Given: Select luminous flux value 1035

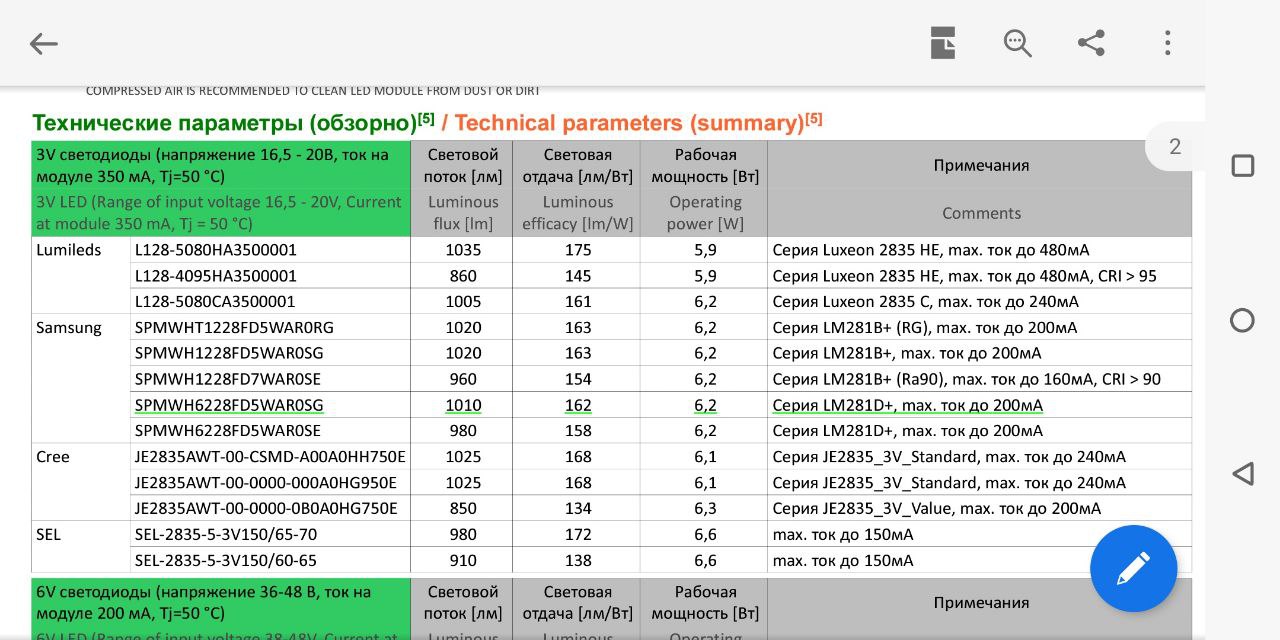Looking at the screenshot, I should click(x=463, y=250).
